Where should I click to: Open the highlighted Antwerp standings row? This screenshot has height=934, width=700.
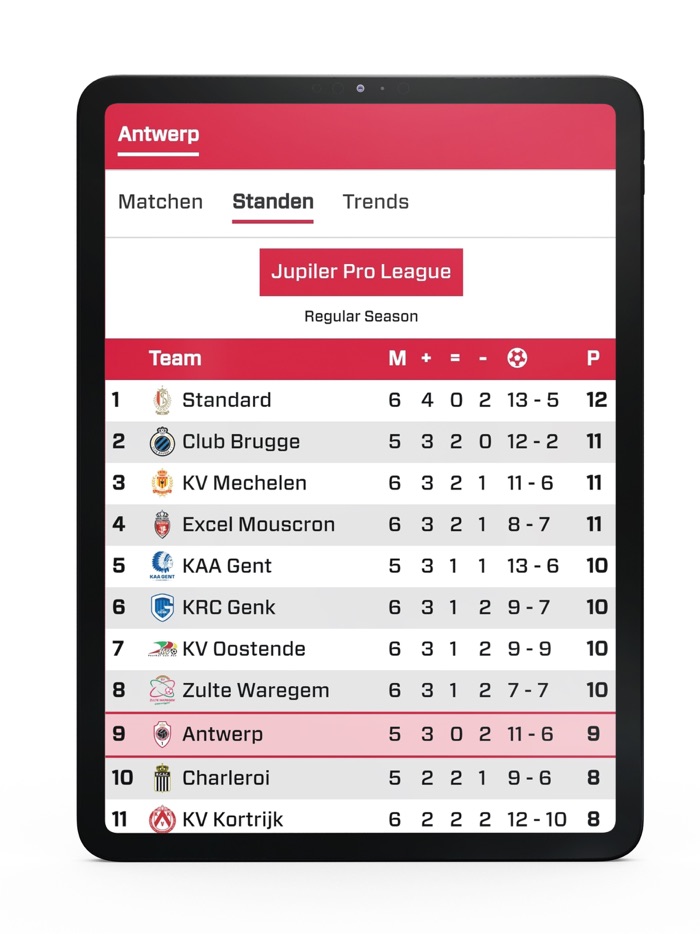(x=360, y=734)
